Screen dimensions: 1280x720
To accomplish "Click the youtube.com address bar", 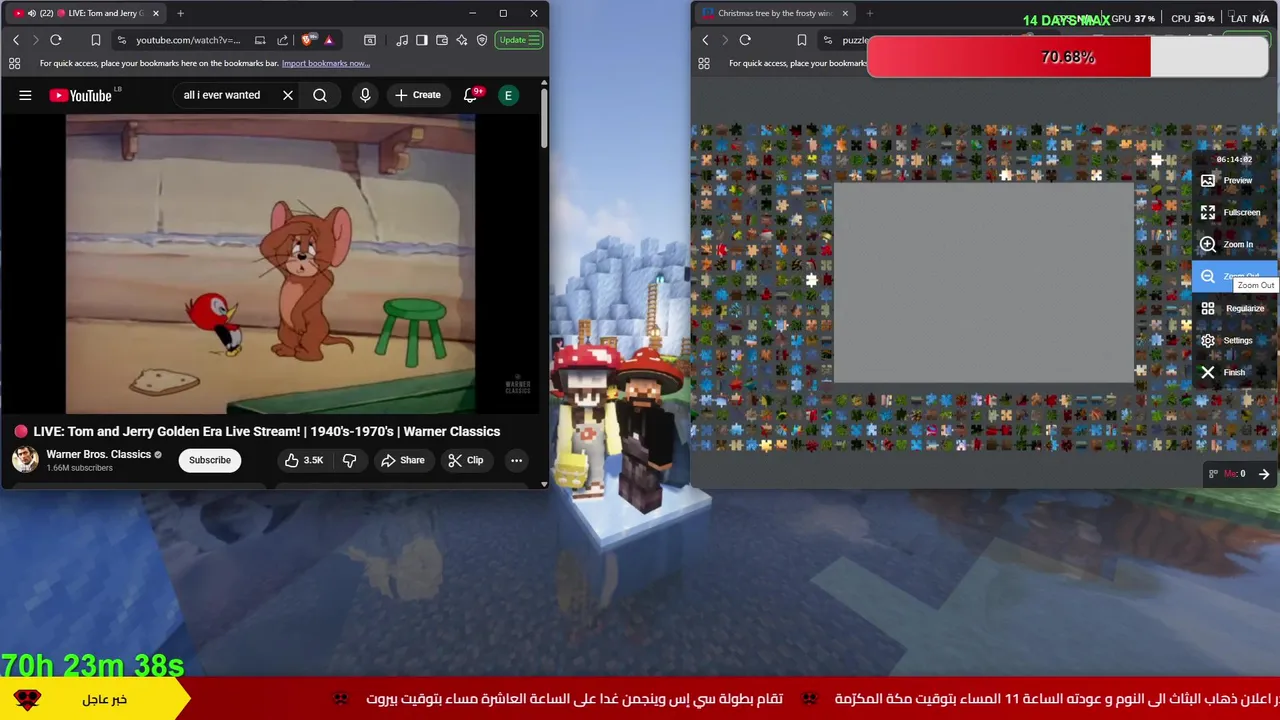I will pos(188,40).
